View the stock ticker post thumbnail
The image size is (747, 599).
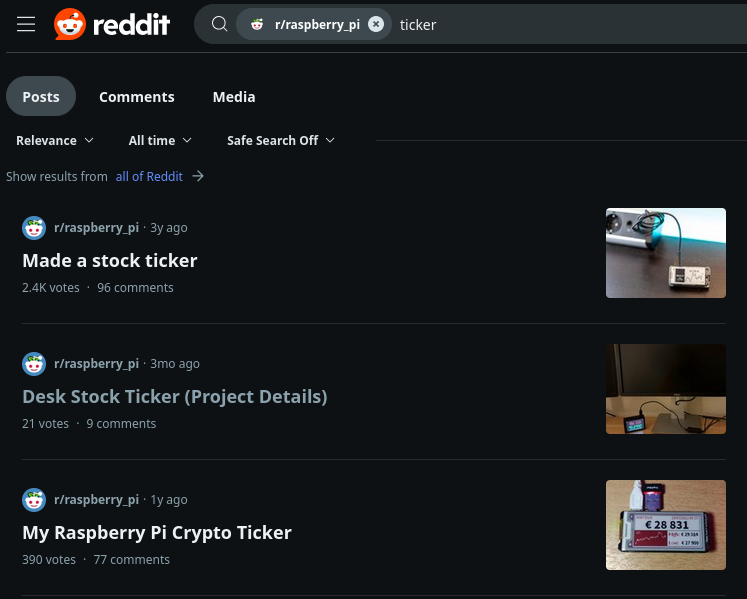pyautogui.click(x=666, y=253)
